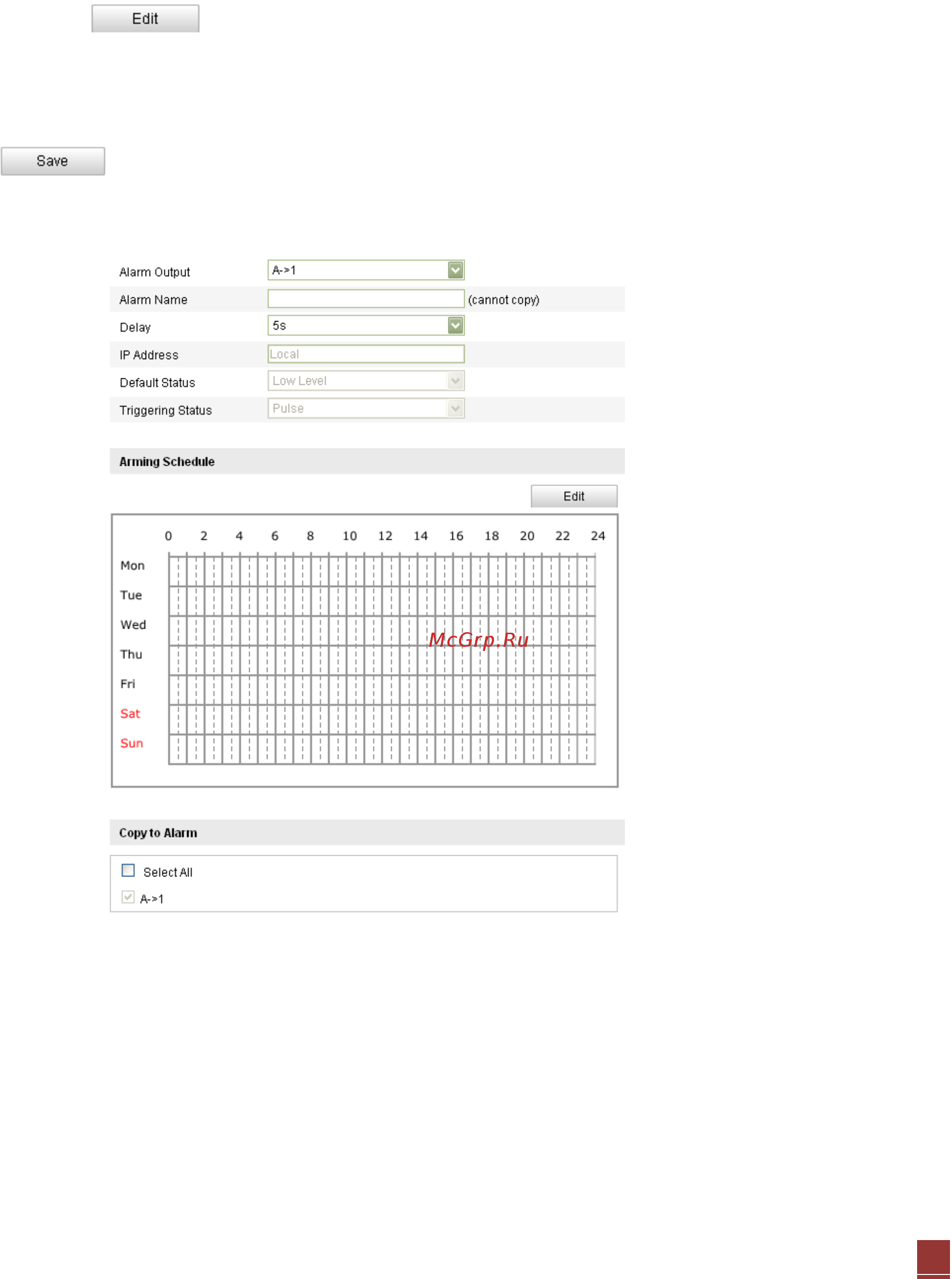Click the Fri row in schedule grid
Screen dimensions: 952x1279
(x=382, y=690)
